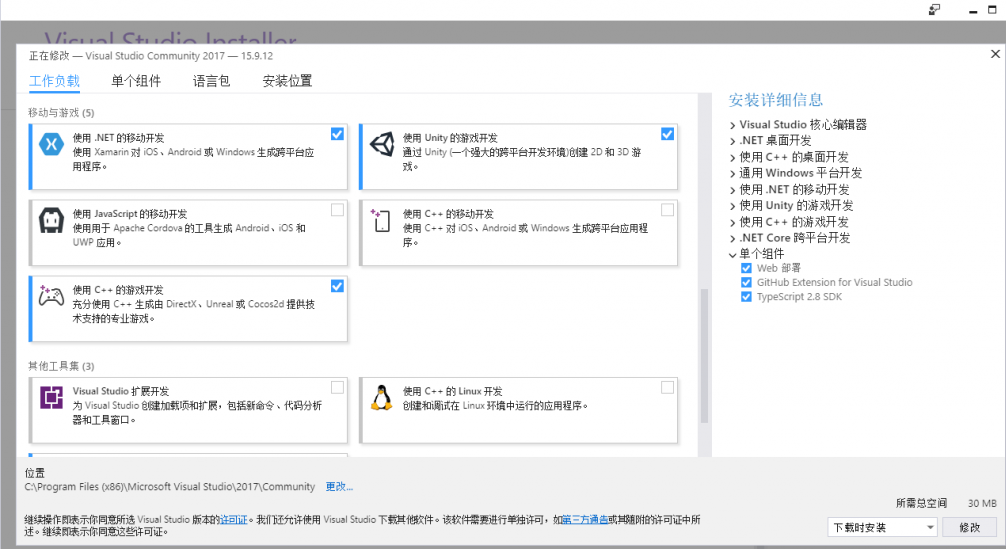This screenshot has width=1006, height=549.
Task: Click the C++ mobile development phone icon
Action: pyautogui.click(x=380, y=220)
